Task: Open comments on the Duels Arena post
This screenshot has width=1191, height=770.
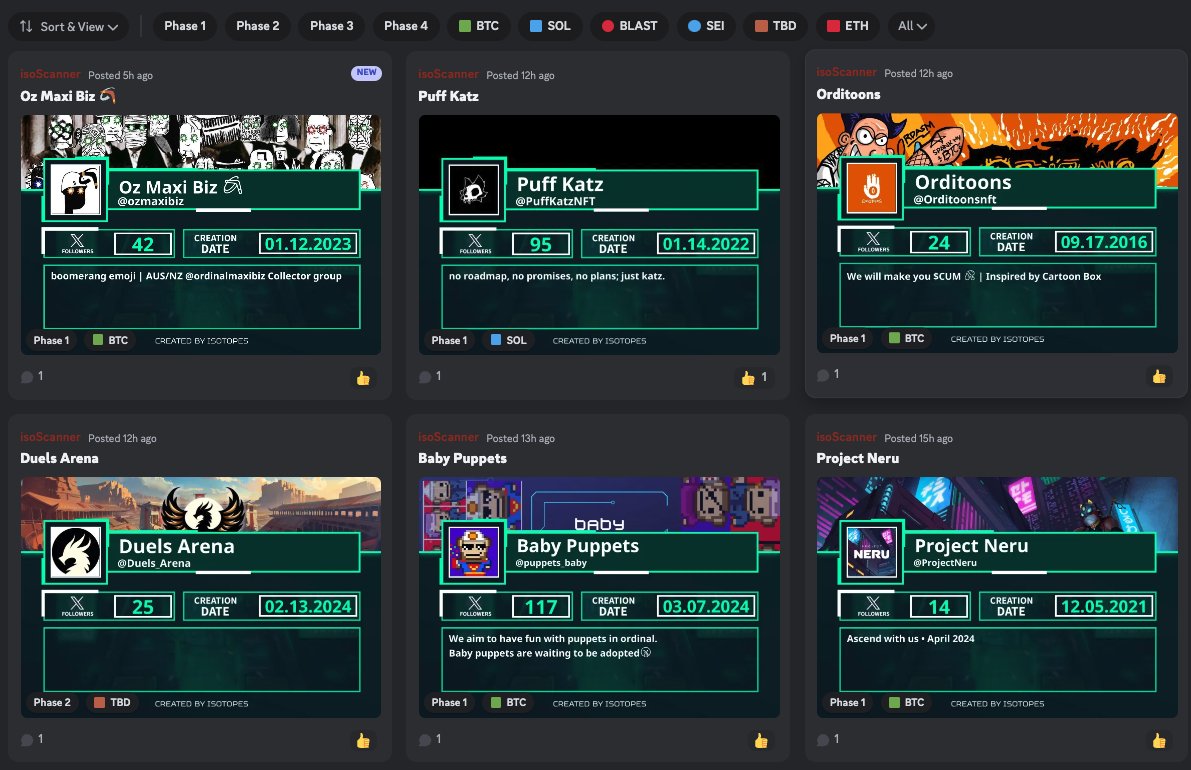Action: click(25, 739)
